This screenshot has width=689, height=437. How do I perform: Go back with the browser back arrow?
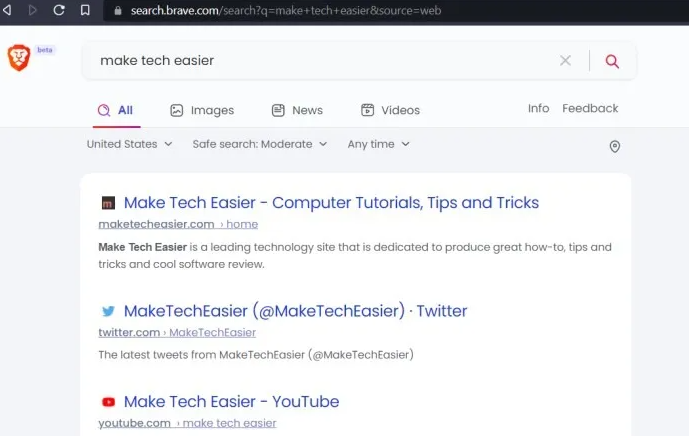click(x=7, y=10)
